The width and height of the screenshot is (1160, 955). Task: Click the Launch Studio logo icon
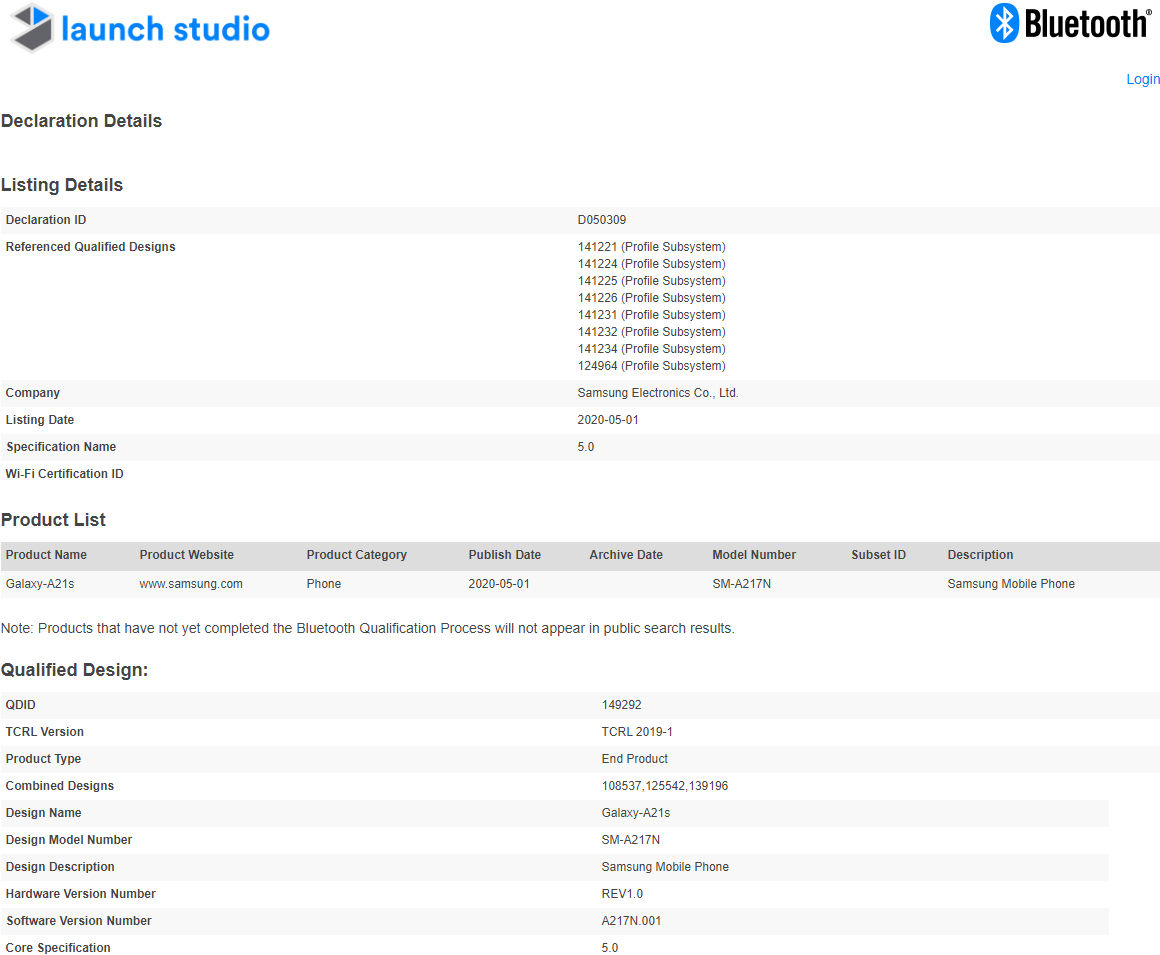point(32,28)
